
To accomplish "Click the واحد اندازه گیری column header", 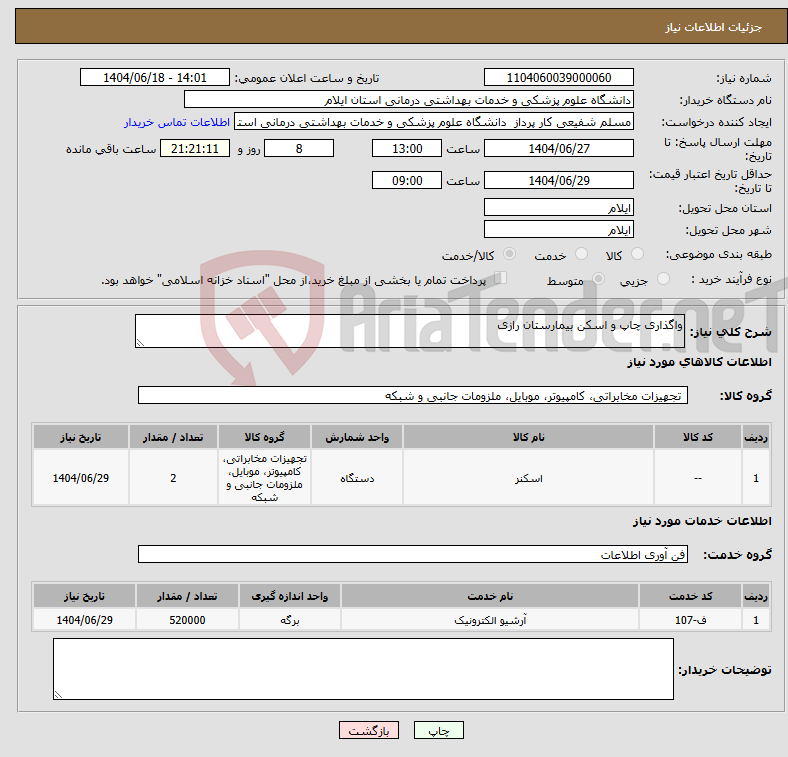I will pyautogui.click(x=289, y=596).
